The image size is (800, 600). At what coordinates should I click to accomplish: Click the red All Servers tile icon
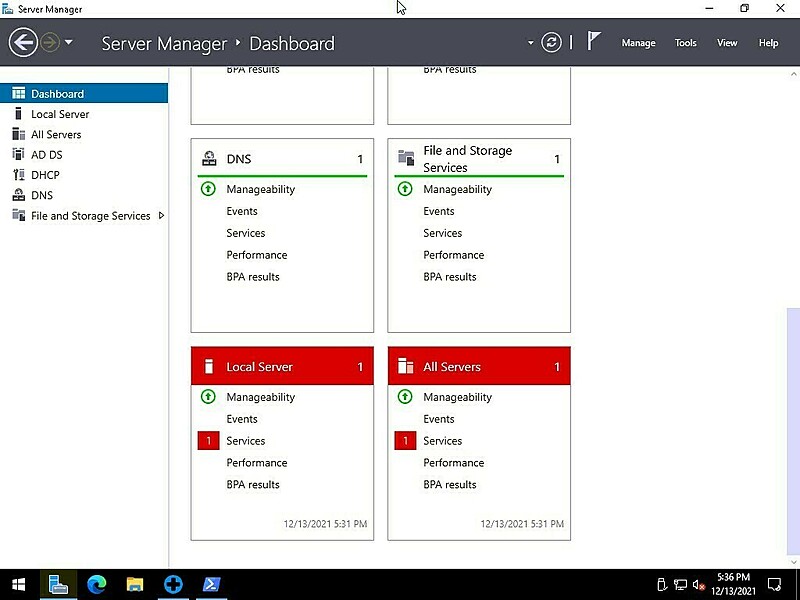pos(406,365)
